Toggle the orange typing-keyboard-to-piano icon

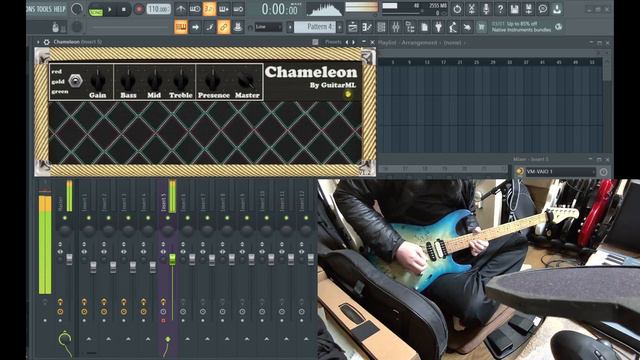click(181, 27)
